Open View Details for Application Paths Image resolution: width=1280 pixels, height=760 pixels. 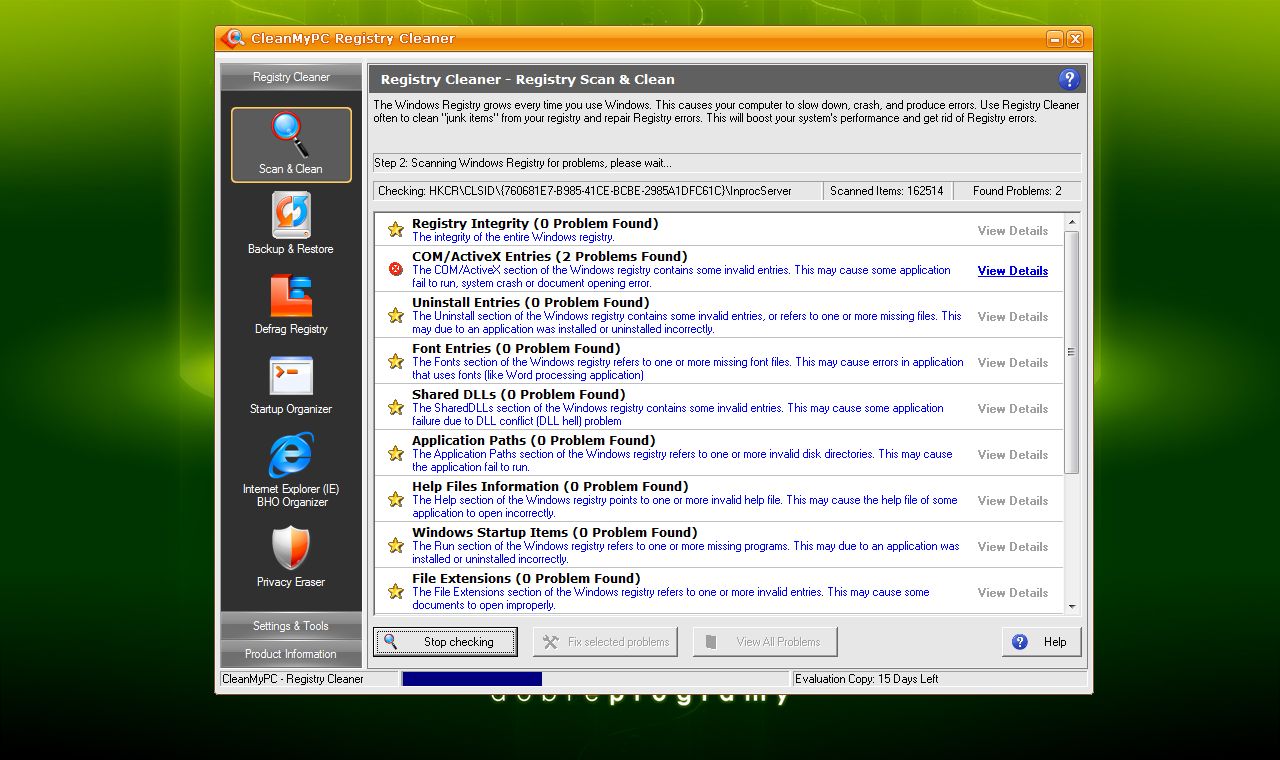click(1013, 455)
